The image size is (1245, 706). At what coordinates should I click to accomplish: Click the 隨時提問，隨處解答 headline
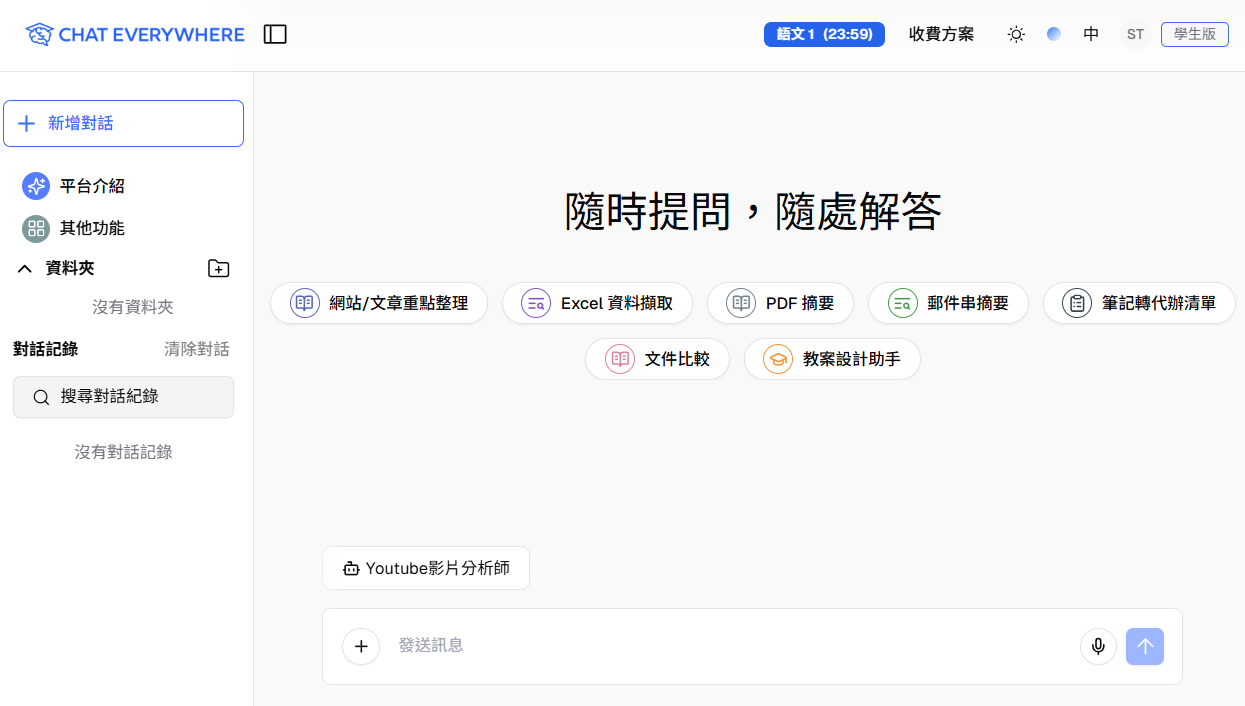753,211
